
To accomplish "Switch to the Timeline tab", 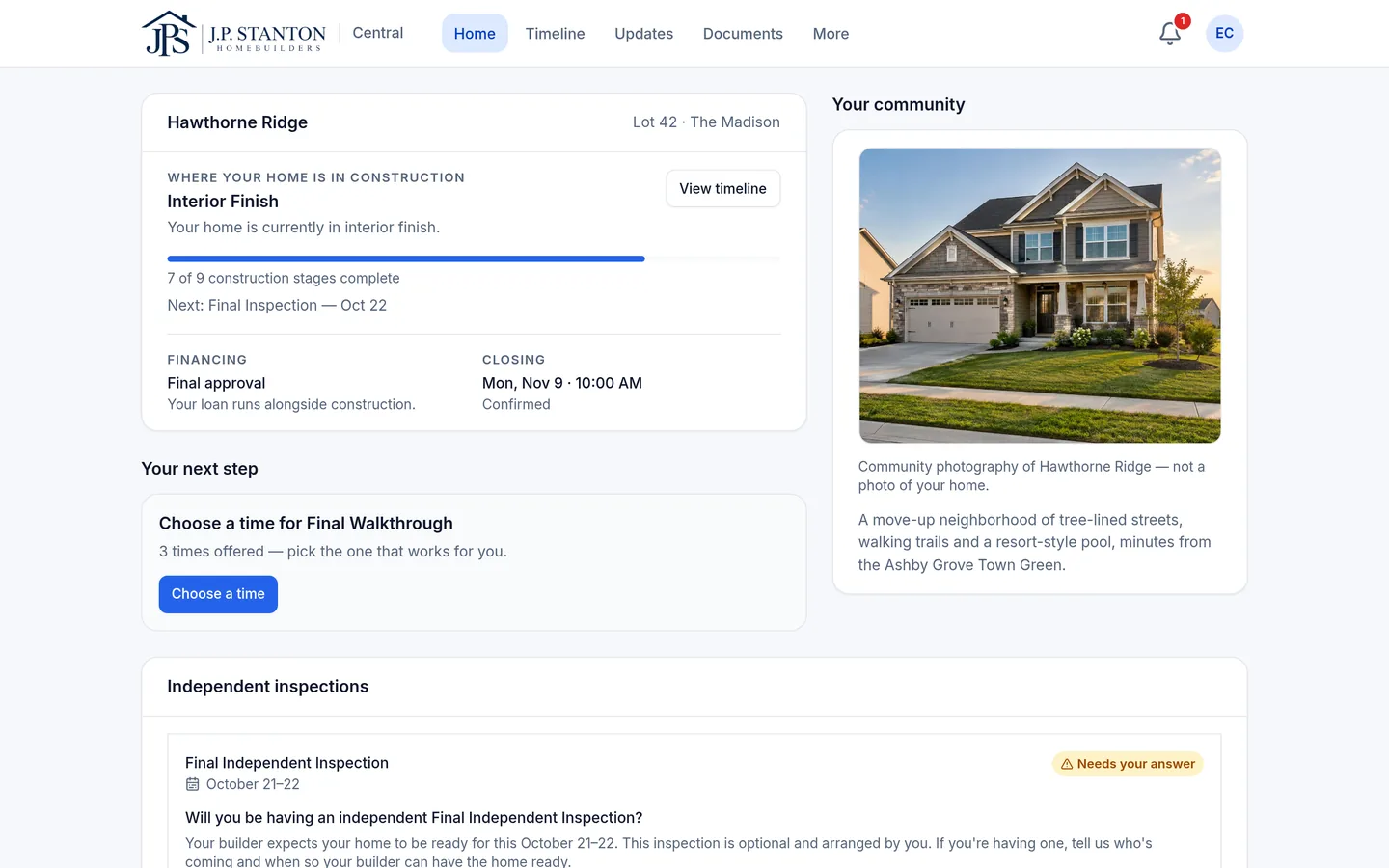I will [x=555, y=34].
